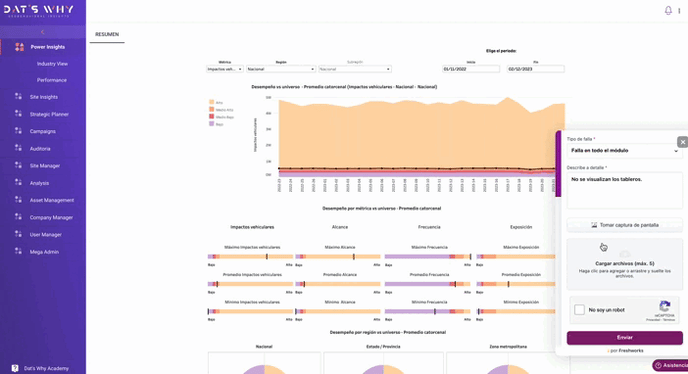Viewport: 688px width, 374px height.
Task: Click the Site Insights icon
Action: click(18, 96)
